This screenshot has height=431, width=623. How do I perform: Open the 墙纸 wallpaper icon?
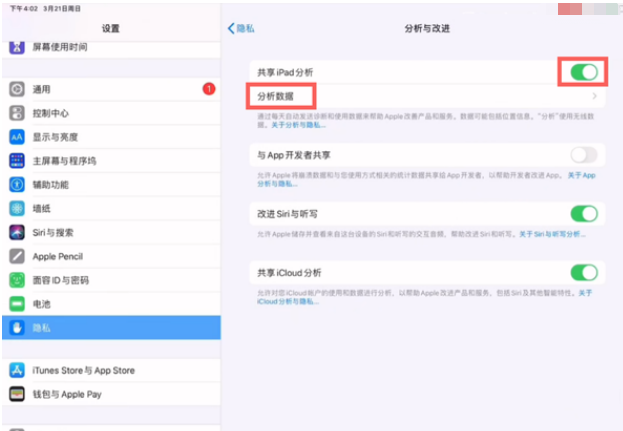pos(17,208)
